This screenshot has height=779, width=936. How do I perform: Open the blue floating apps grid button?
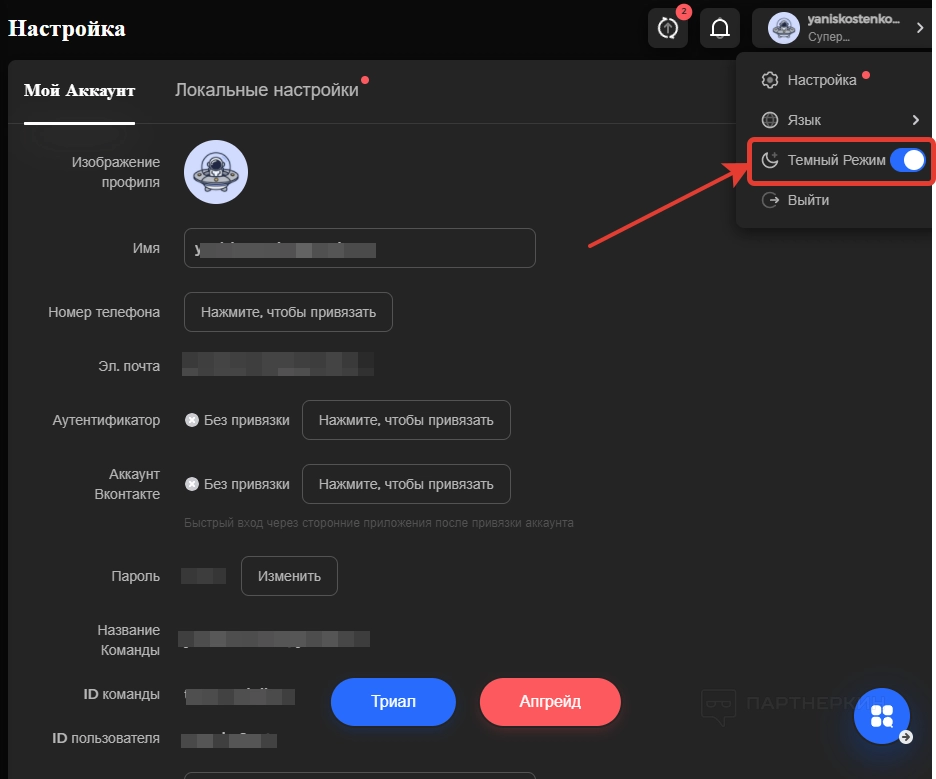pyautogui.click(x=881, y=715)
